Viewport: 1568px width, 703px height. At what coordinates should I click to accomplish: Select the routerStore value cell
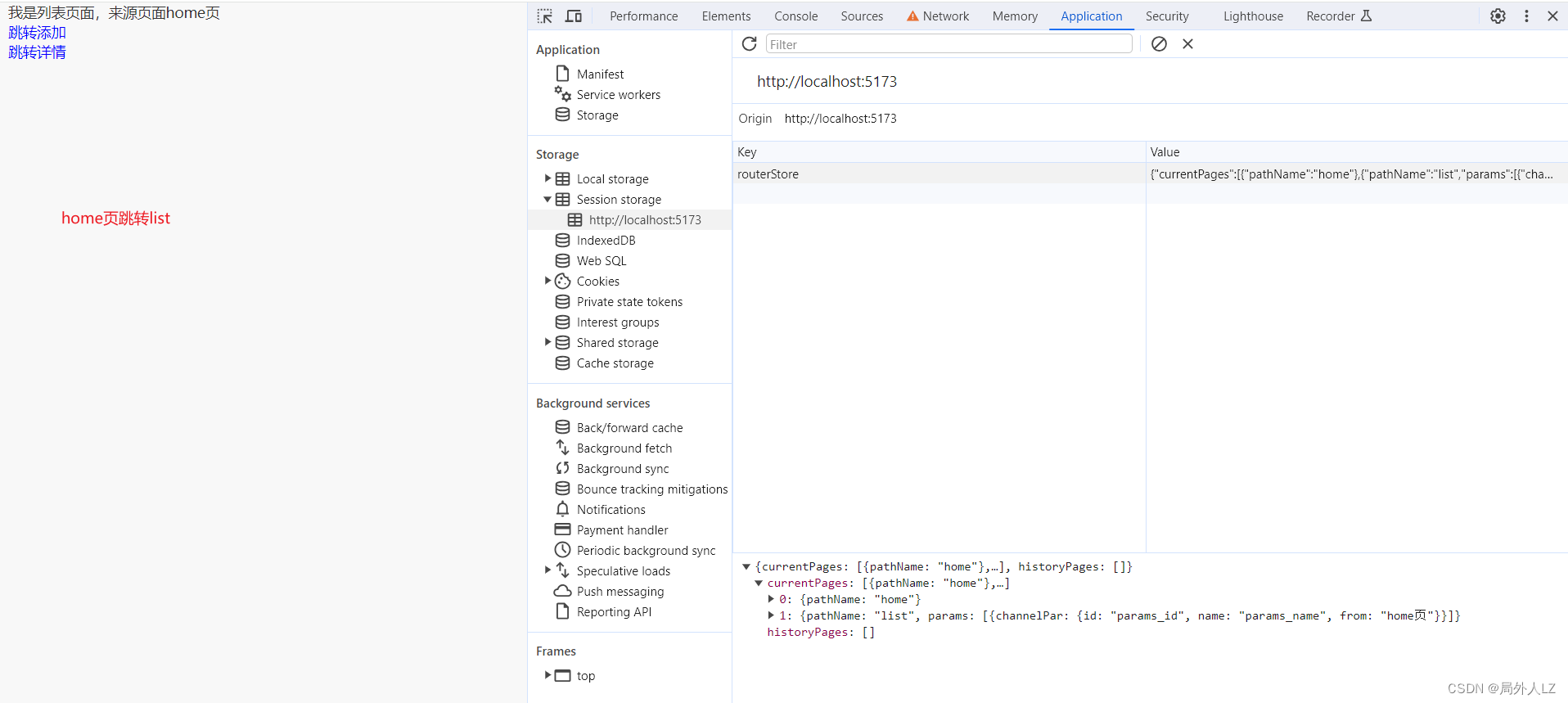point(1356,173)
